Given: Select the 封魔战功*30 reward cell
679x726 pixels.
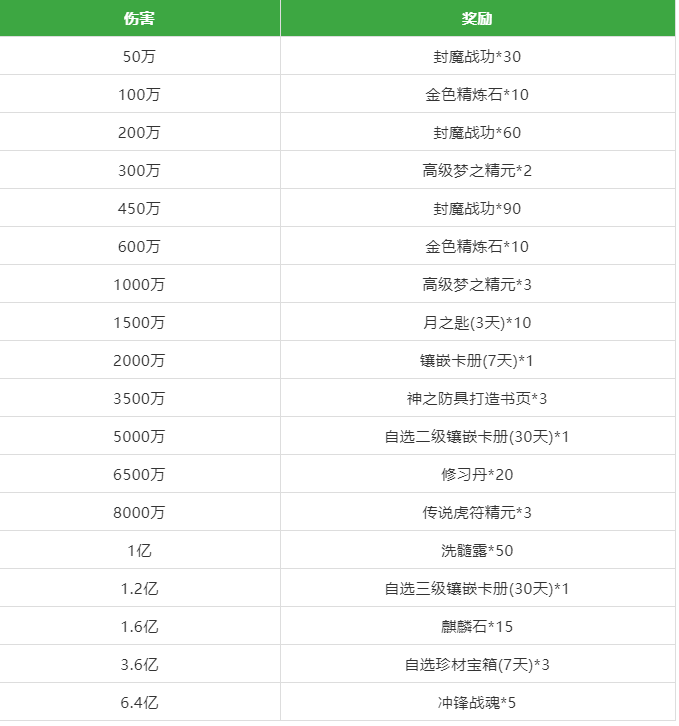Looking at the screenshot, I should point(478,56).
